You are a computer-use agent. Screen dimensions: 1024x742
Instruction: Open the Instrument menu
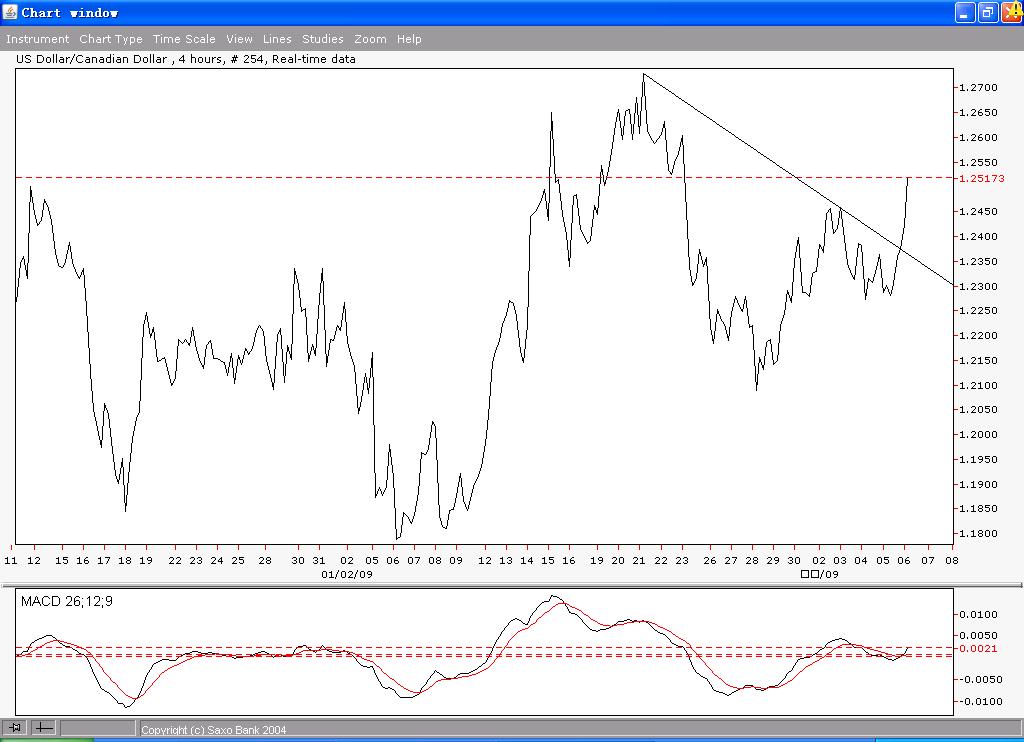[x=37, y=39]
